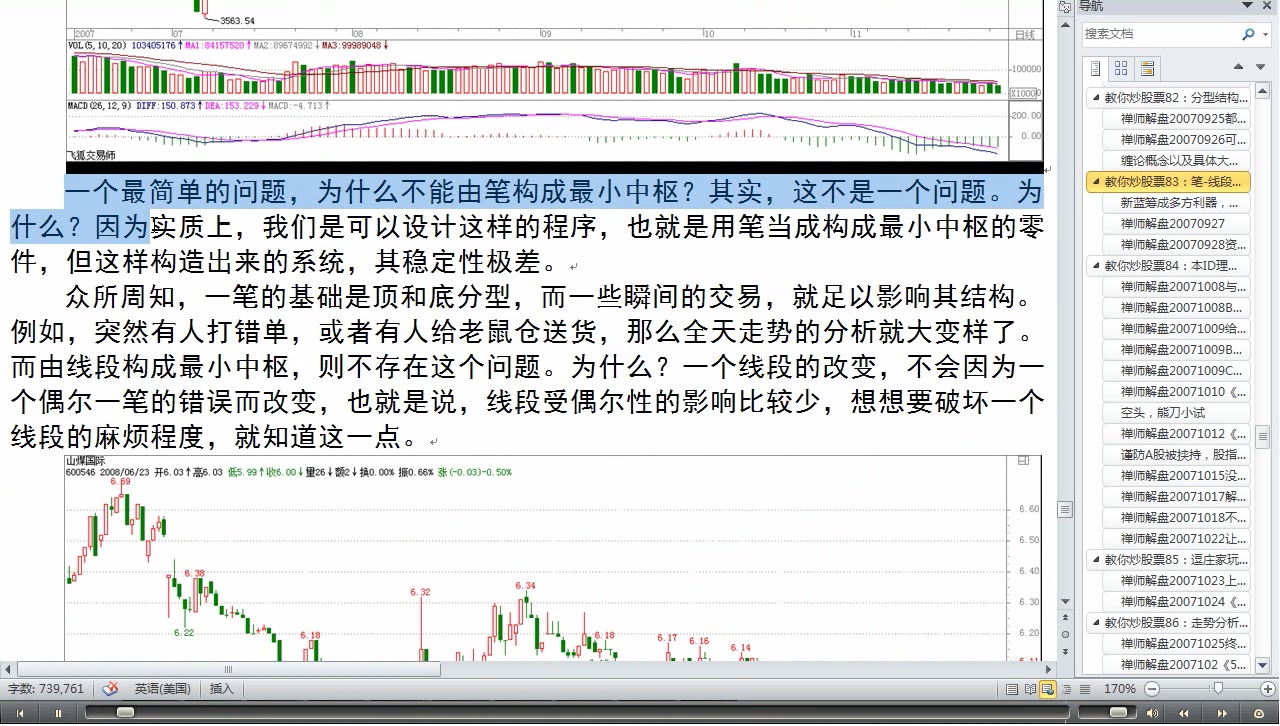Switch to Full Screen Reading view icon

click(1030, 689)
